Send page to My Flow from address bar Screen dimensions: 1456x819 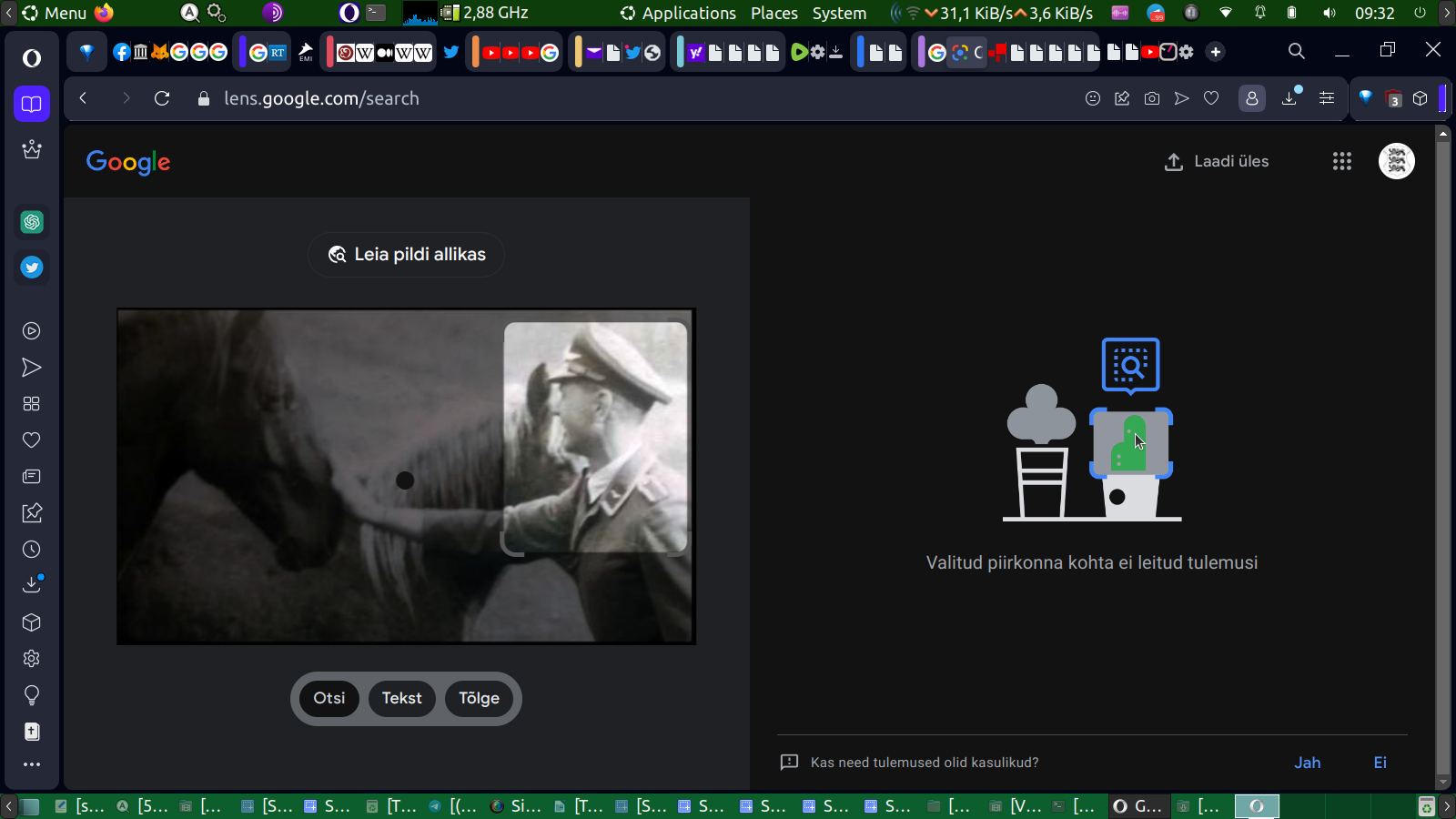pyautogui.click(x=1181, y=98)
